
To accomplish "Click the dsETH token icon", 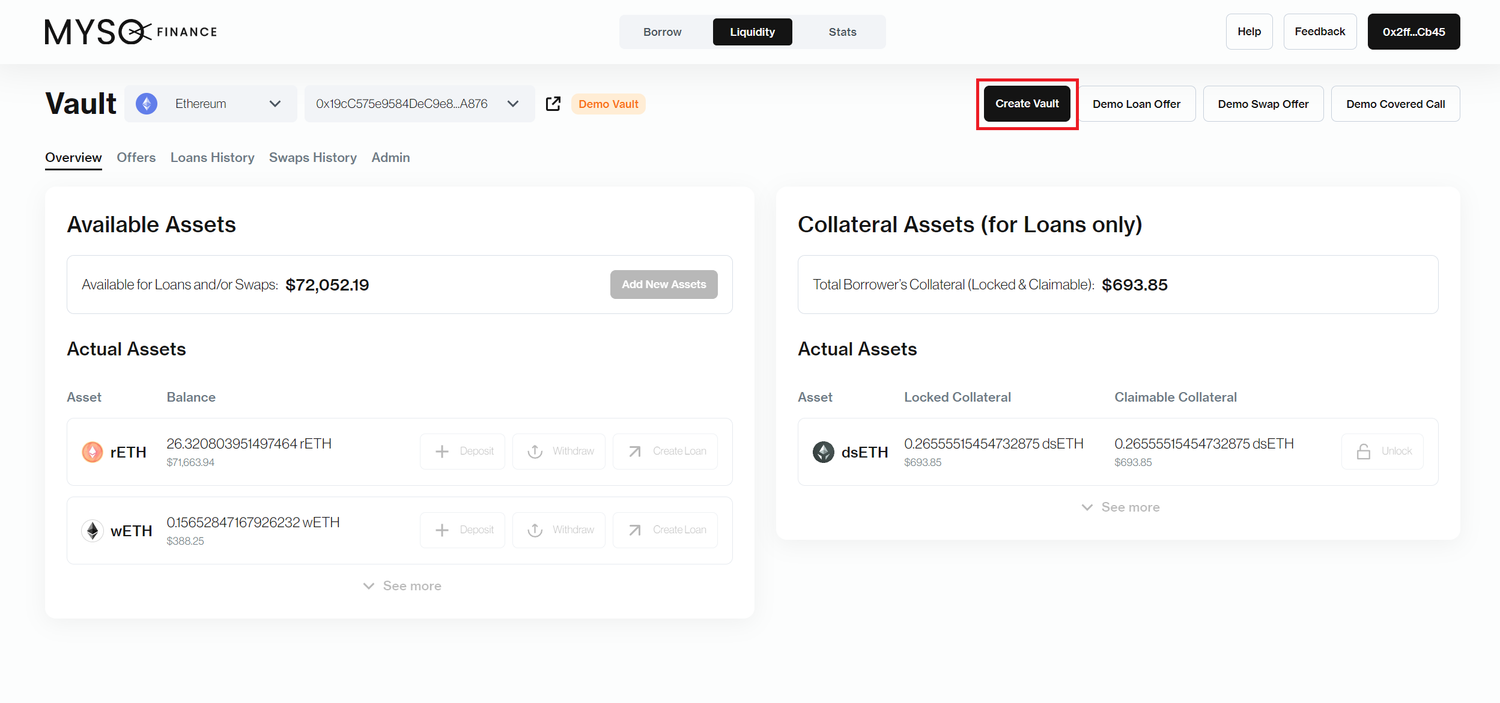I will [x=823, y=452].
